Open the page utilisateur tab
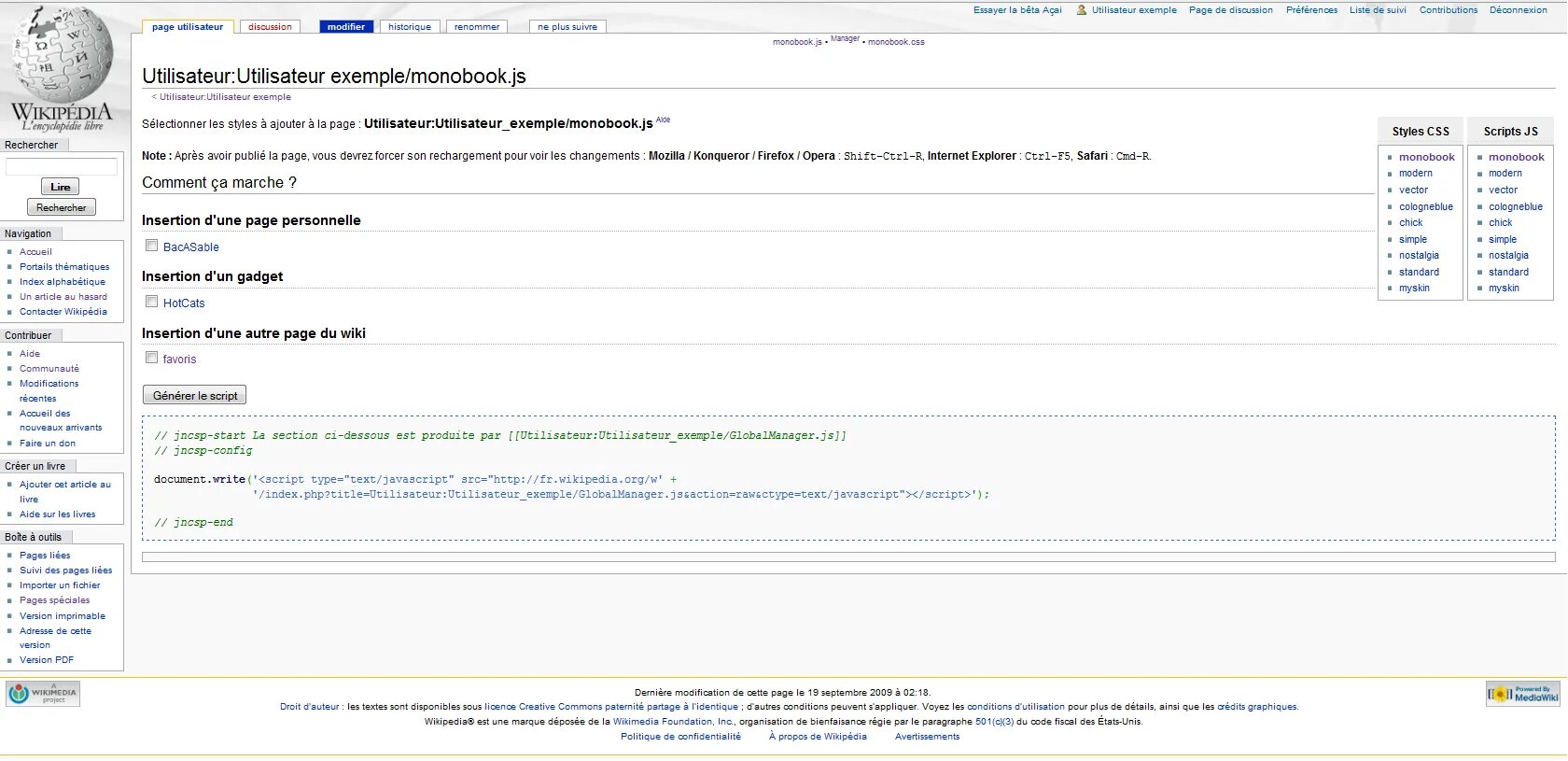The image size is (1568, 761). (x=188, y=27)
